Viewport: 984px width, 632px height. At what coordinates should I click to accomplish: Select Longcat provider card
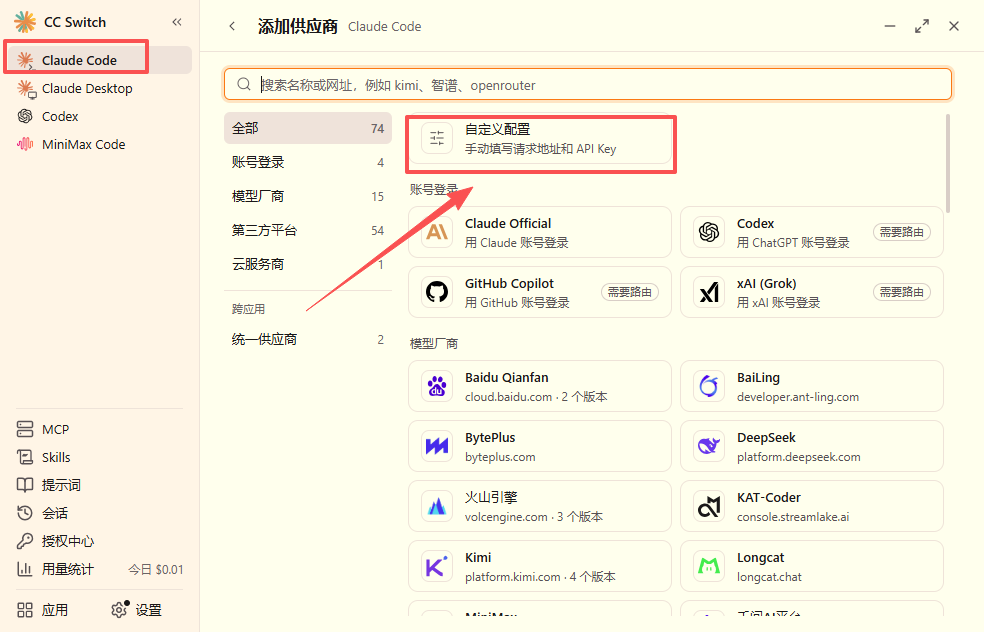tap(812, 567)
